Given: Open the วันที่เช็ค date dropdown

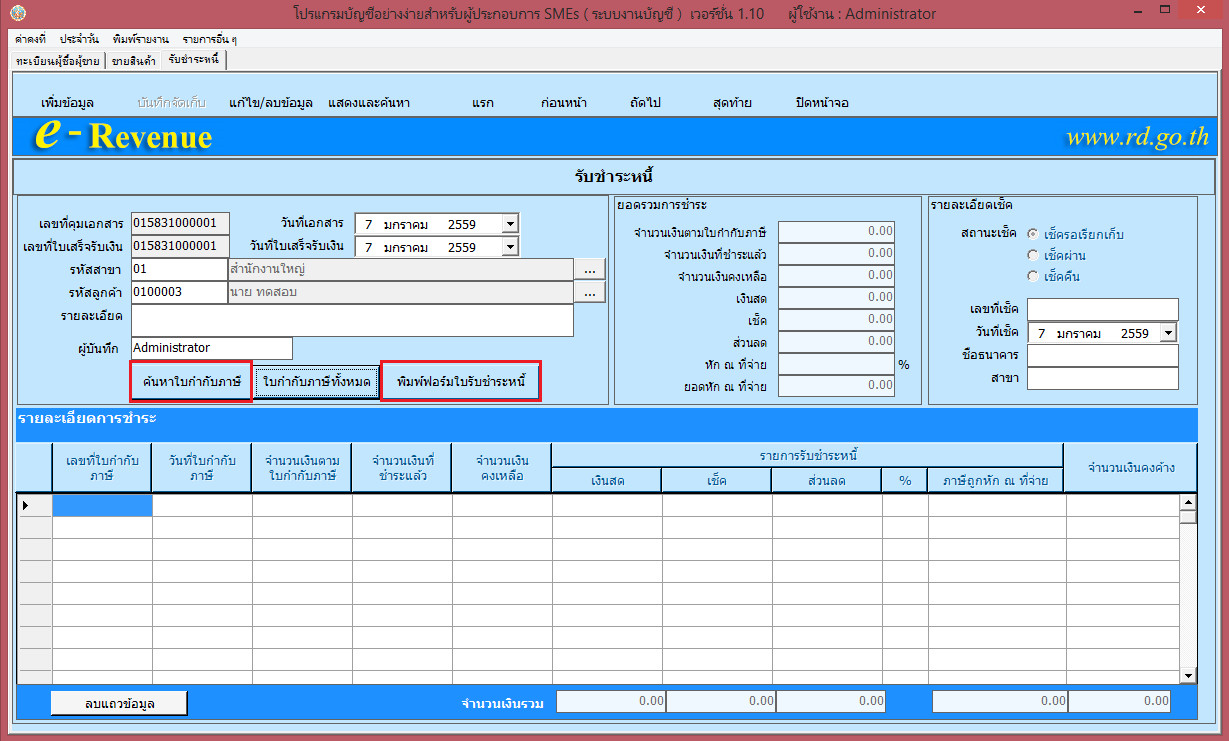Looking at the screenshot, I should tap(1170, 333).
